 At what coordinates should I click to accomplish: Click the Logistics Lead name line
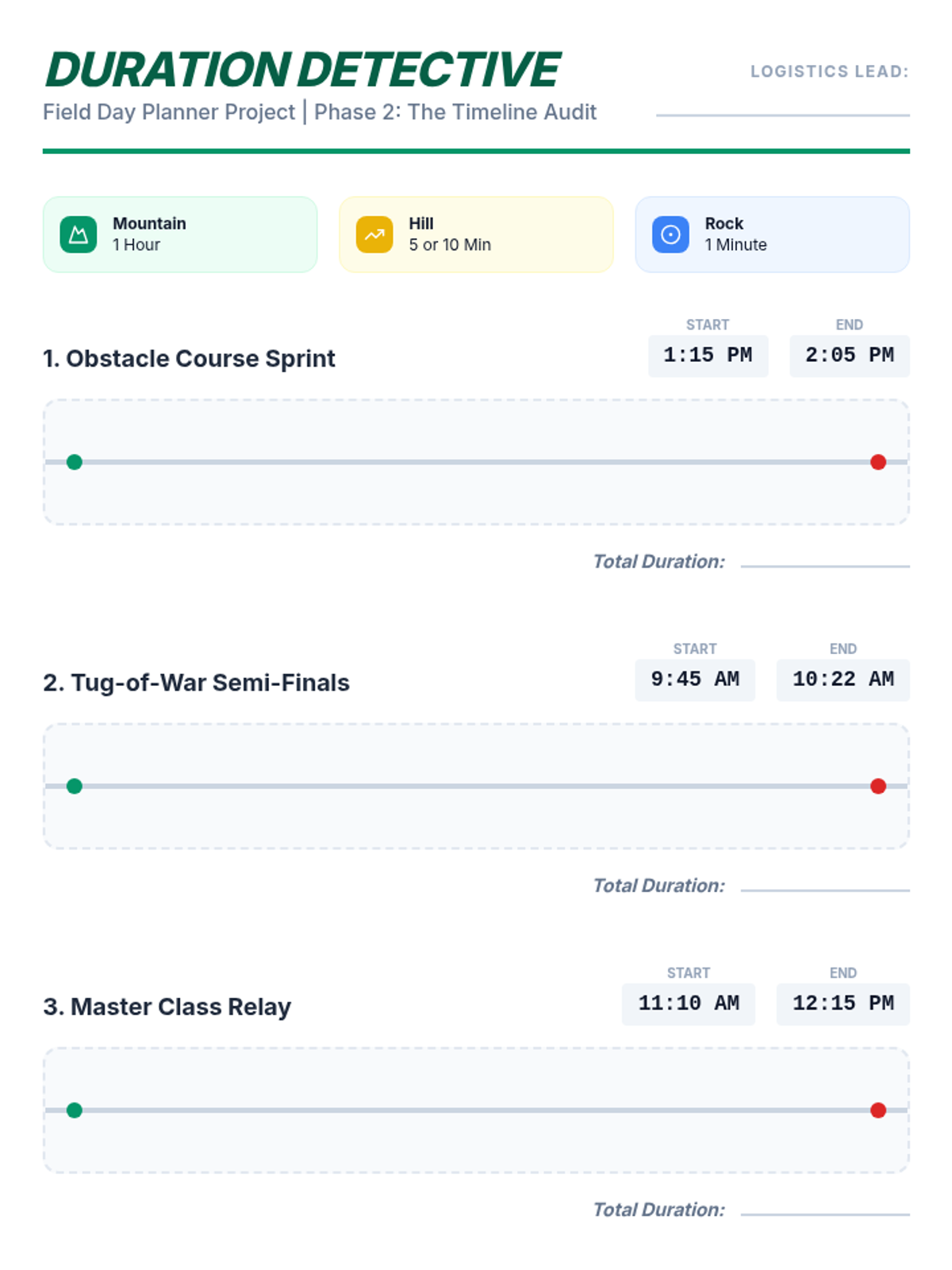point(783,115)
